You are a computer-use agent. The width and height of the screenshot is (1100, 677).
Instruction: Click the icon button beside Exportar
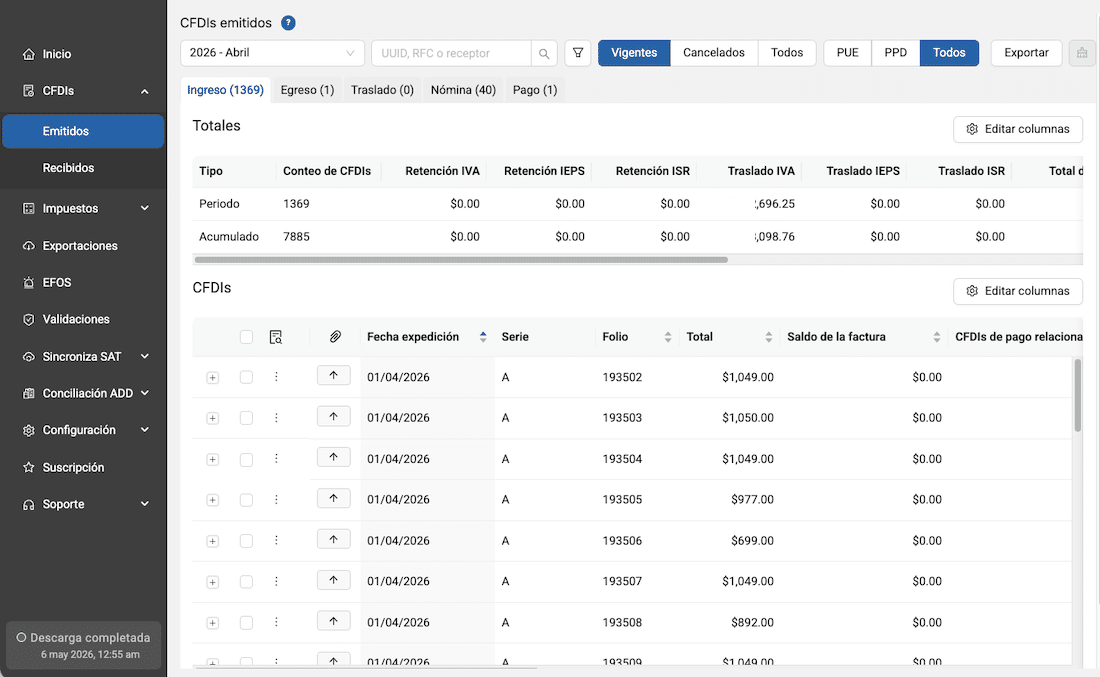(1082, 53)
